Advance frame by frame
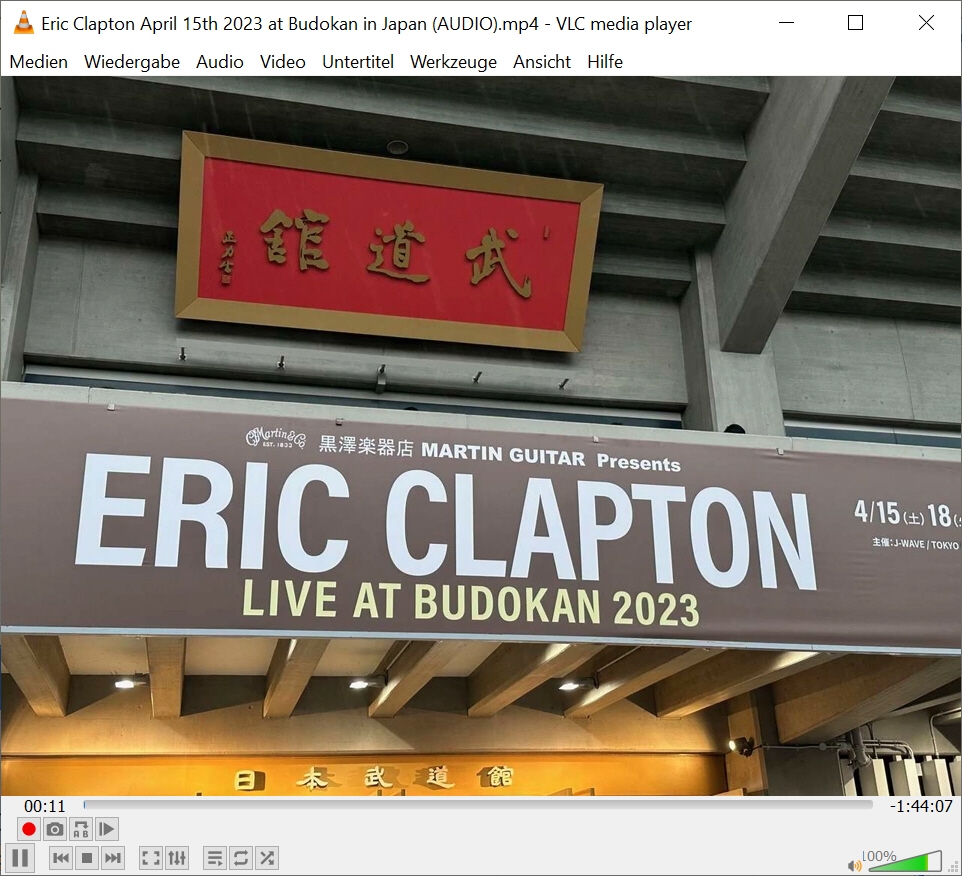 106,829
